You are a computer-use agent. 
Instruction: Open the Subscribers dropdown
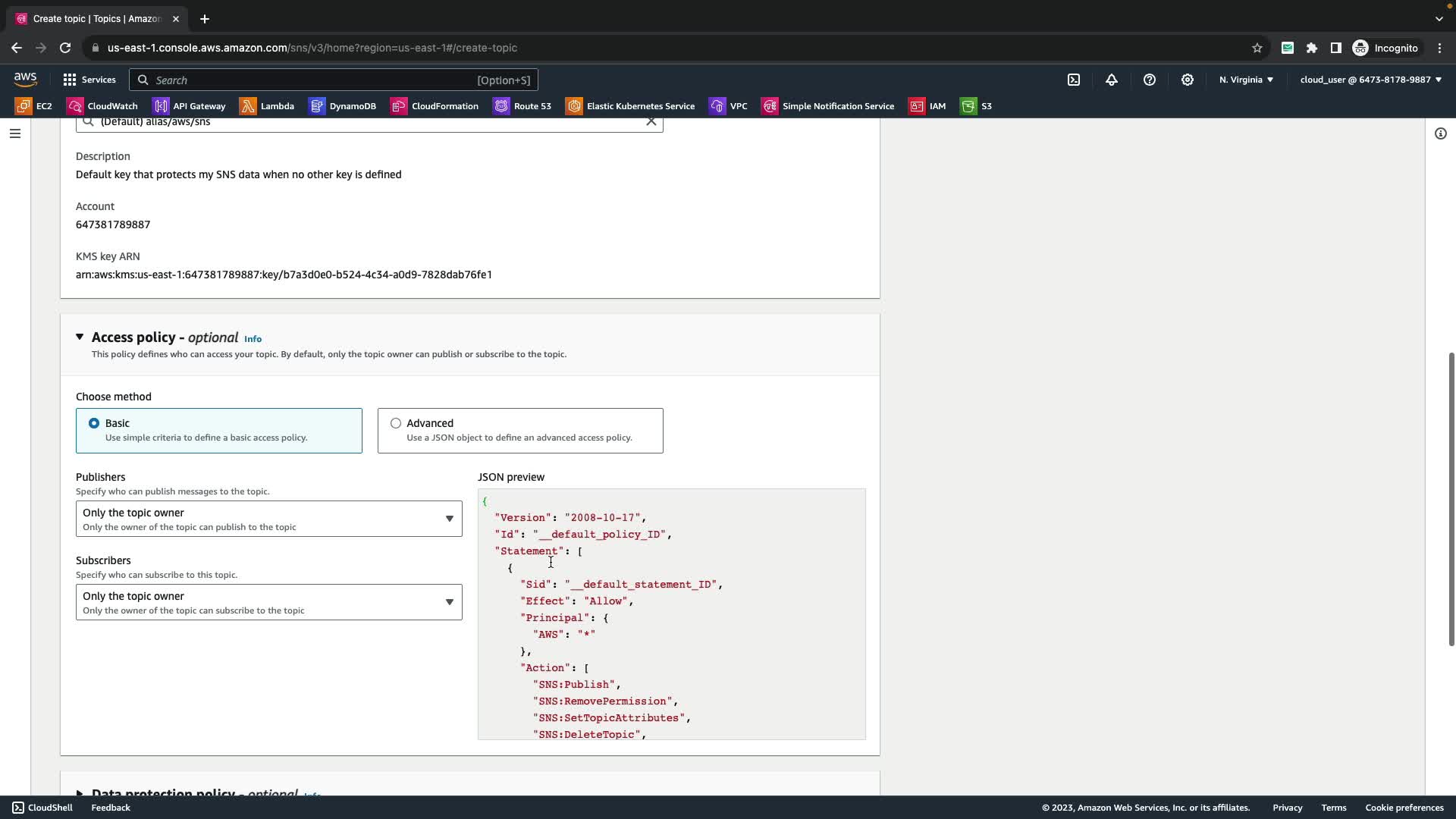(x=268, y=602)
